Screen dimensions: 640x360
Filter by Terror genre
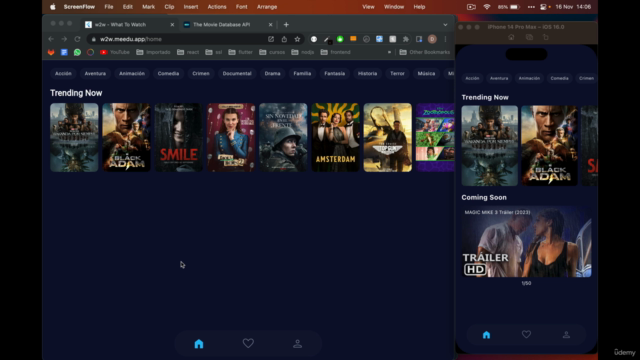point(397,73)
